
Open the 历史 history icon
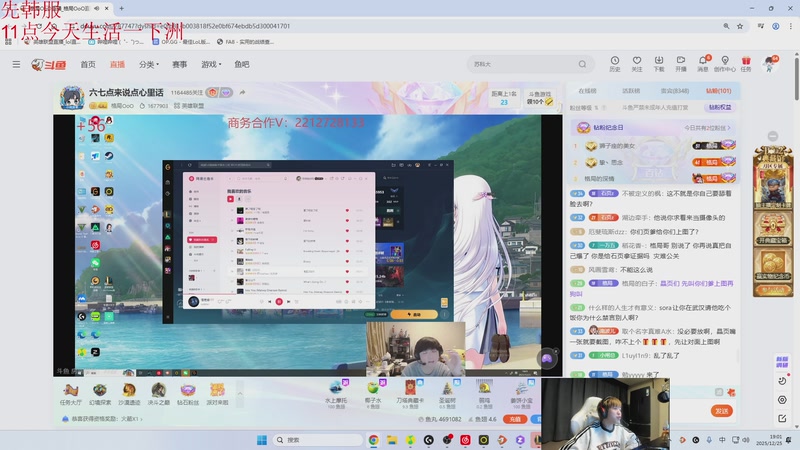(615, 64)
